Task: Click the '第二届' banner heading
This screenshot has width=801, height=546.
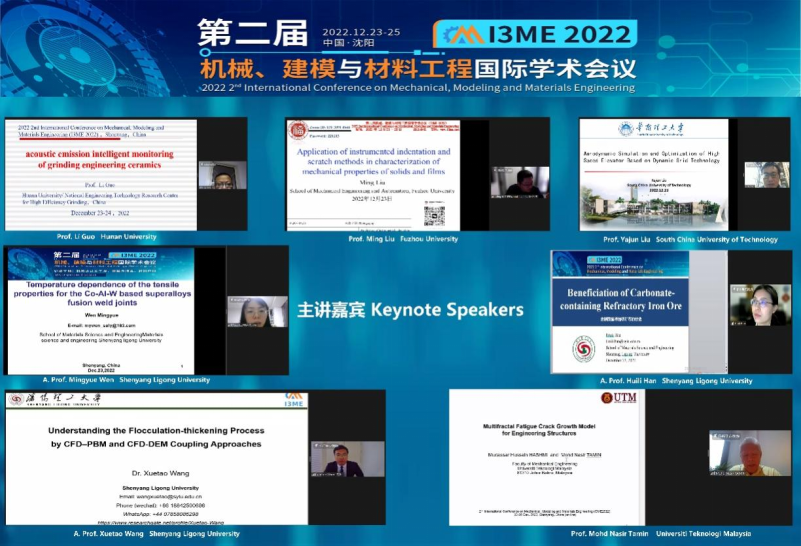Action: [x=252, y=33]
